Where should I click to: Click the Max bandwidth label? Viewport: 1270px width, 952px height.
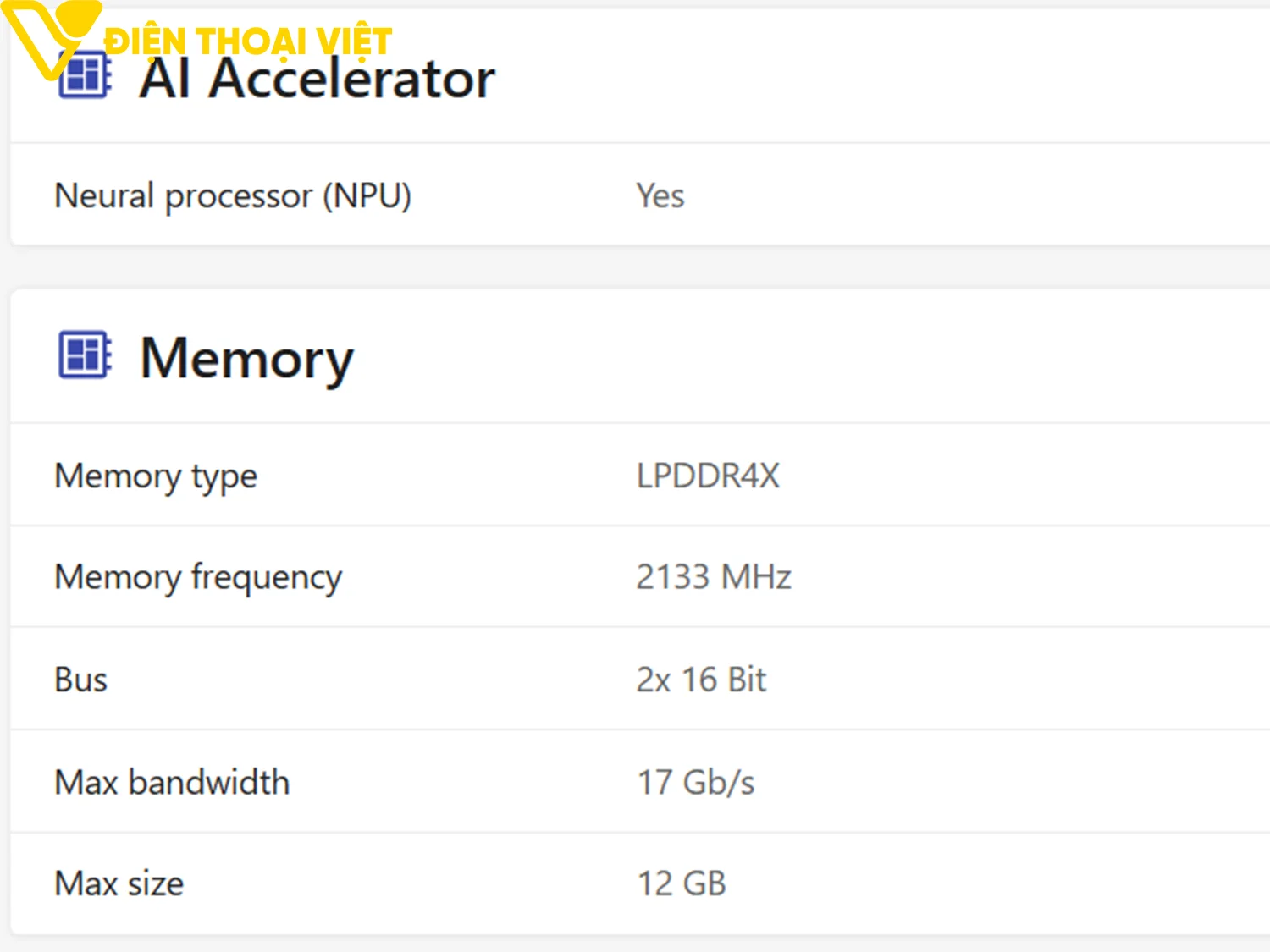tap(172, 783)
